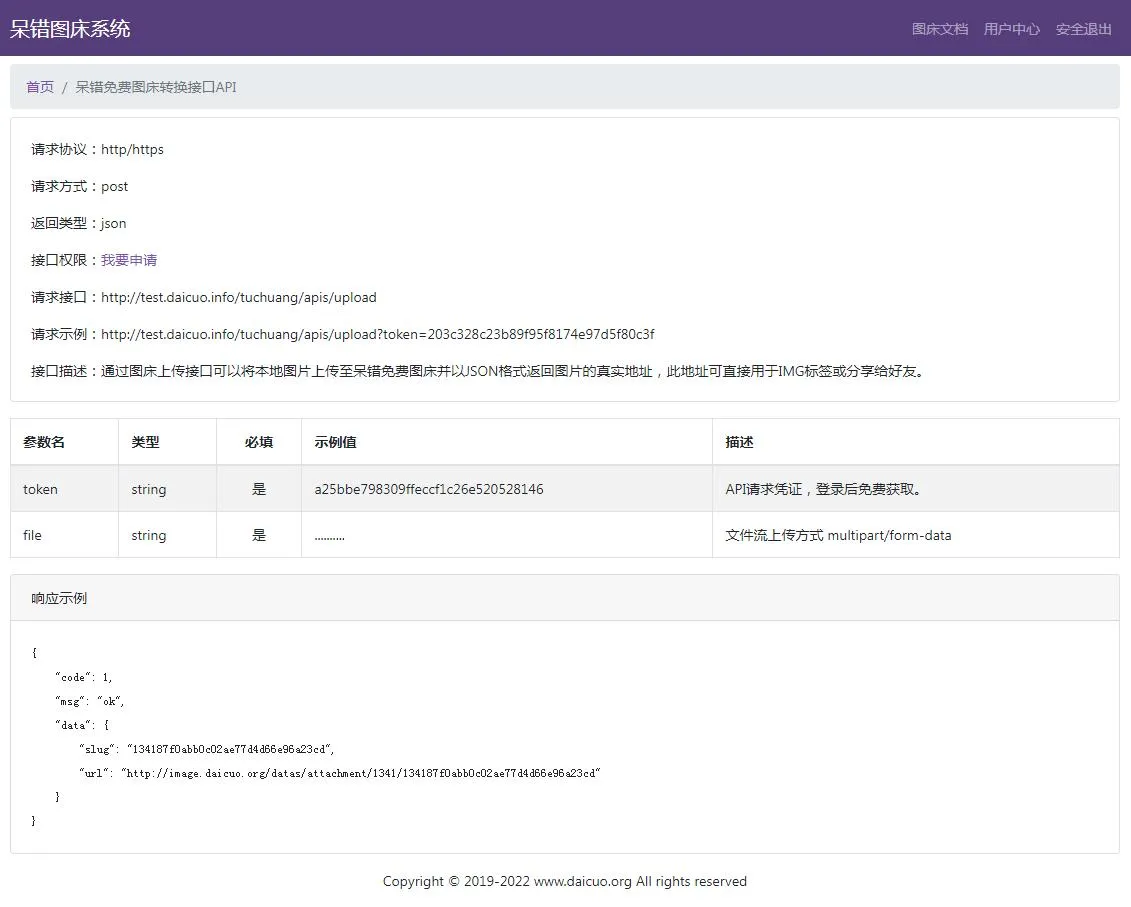Click the "url" line in the JSON response
Image resolution: width=1131 pixels, height=907 pixels.
[338, 773]
